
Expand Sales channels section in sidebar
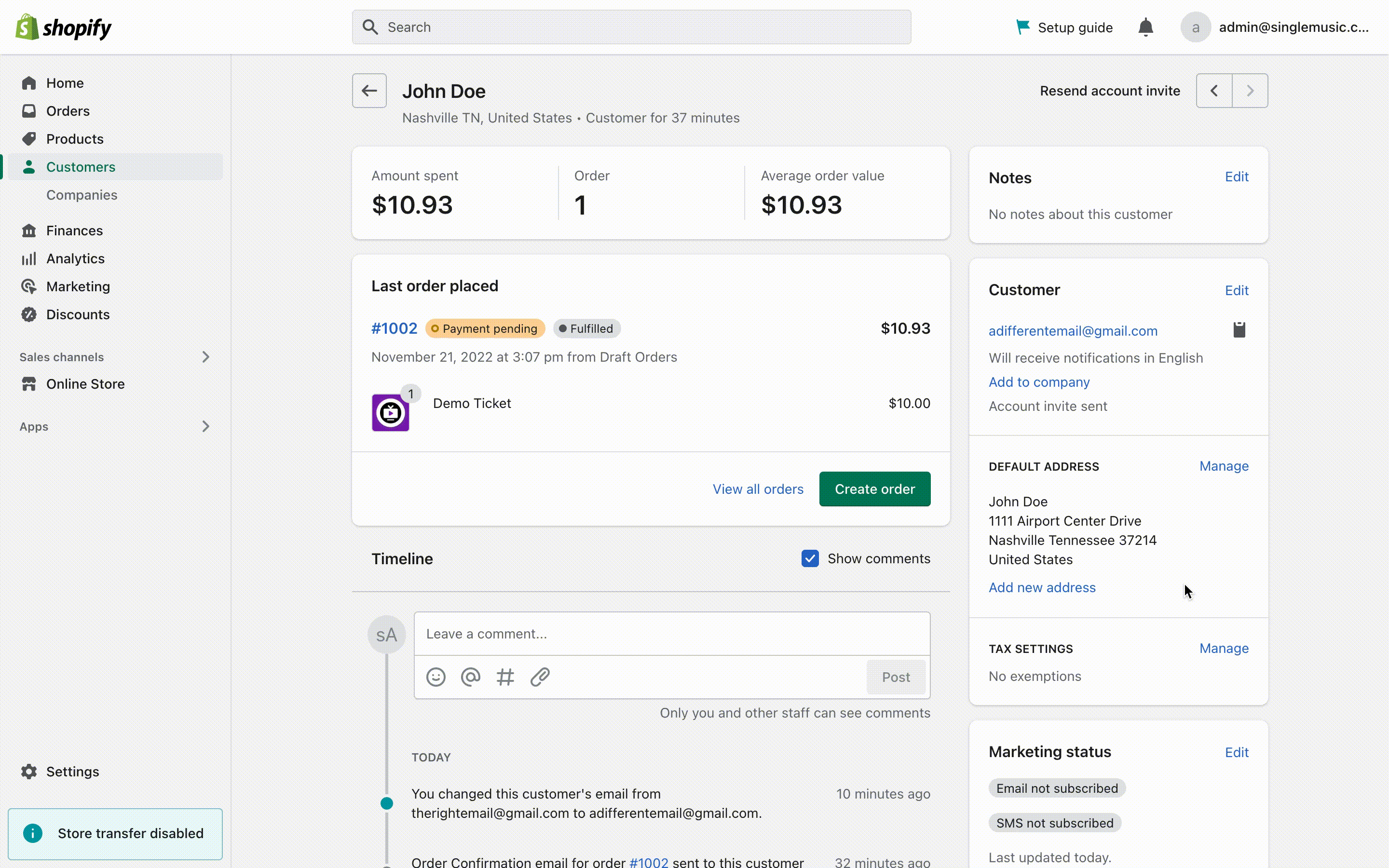click(x=206, y=357)
